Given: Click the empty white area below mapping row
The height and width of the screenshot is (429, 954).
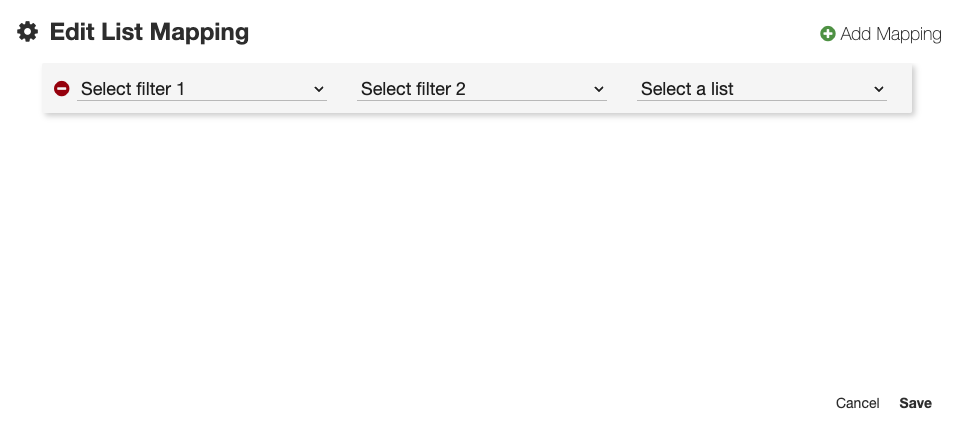Looking at the screenshot, I should pyautogui.click(x=477, y=250).
